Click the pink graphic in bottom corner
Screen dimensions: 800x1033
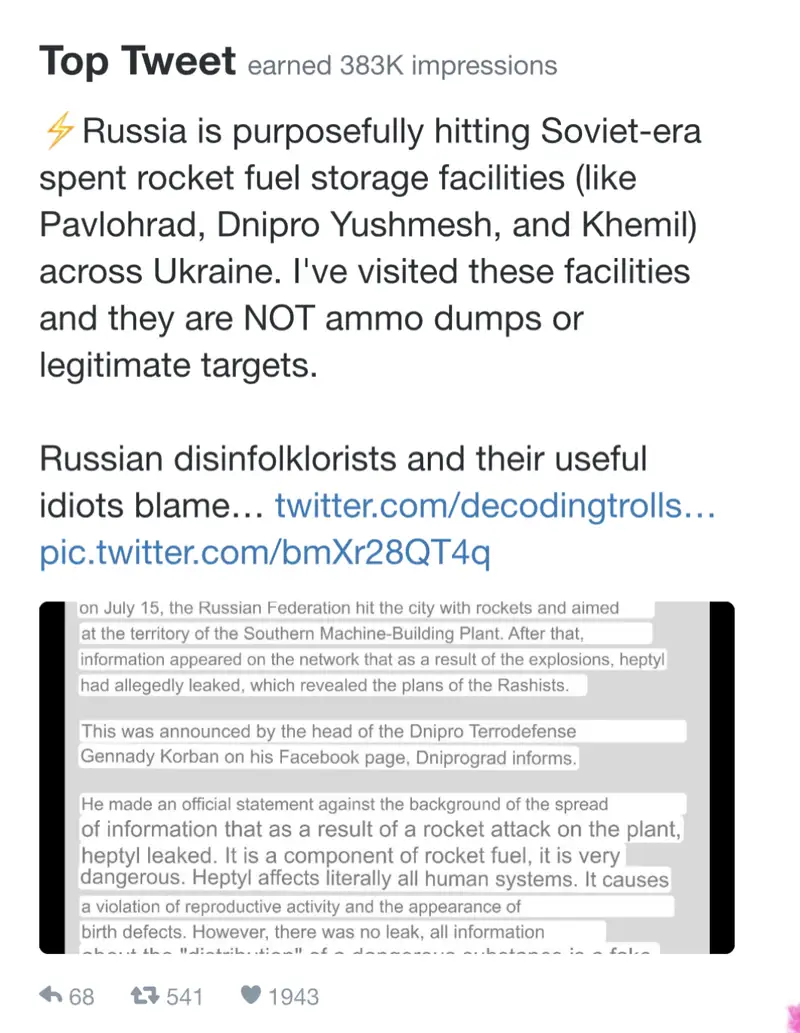[x=791, y=1011]
